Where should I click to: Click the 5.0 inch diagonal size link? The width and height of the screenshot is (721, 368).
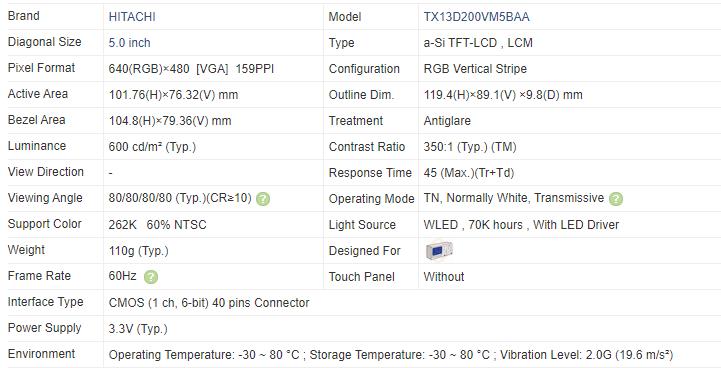click(130, 43)
